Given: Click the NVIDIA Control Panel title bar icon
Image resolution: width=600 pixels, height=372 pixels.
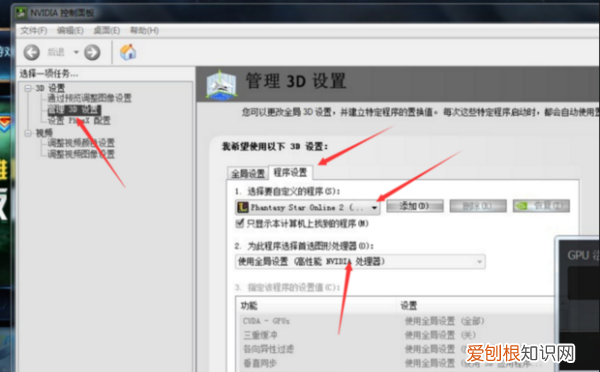Looking at the screenshot, I should [21, 13].
